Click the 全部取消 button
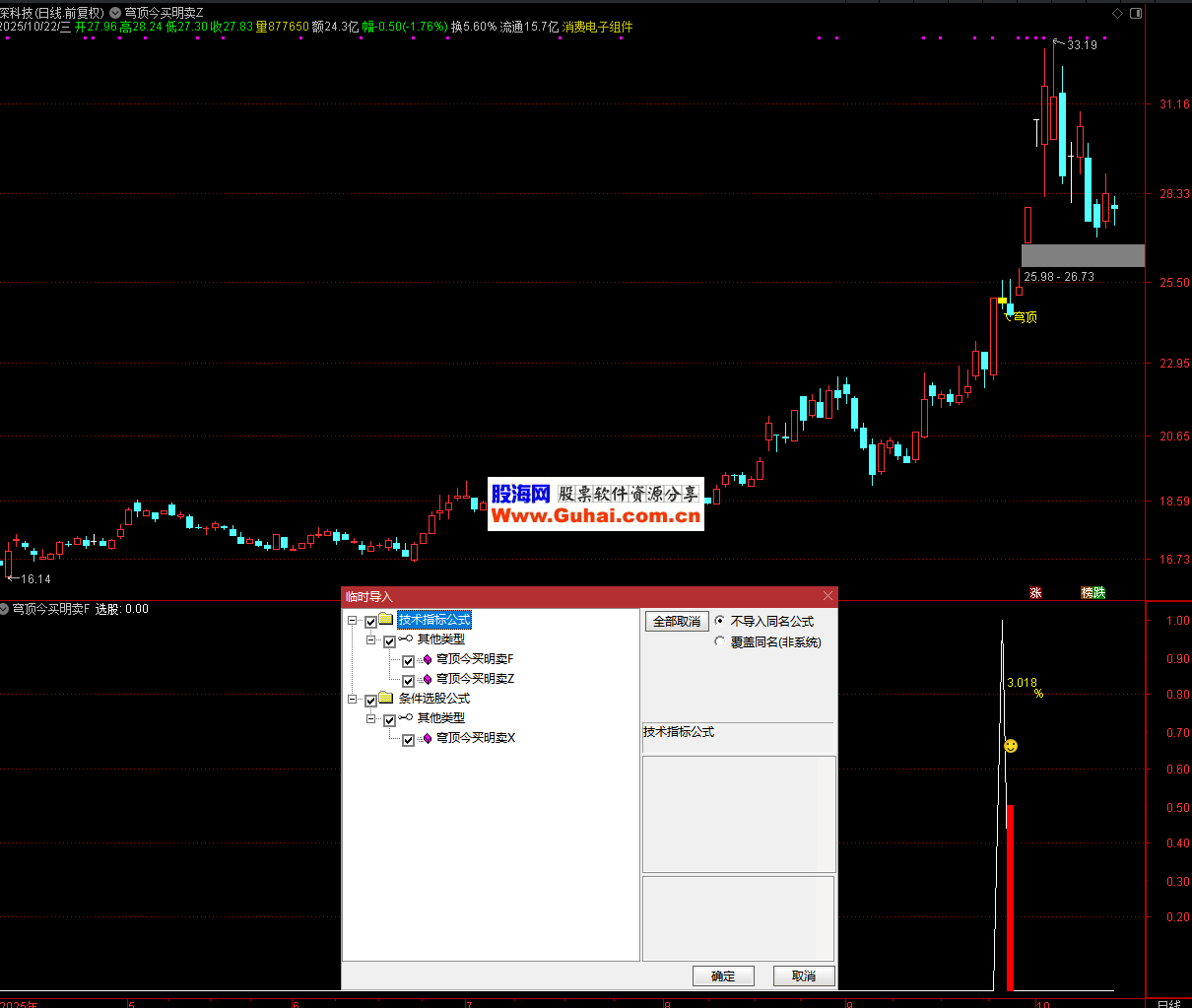 pyautogui.click(x=677, y=622)
